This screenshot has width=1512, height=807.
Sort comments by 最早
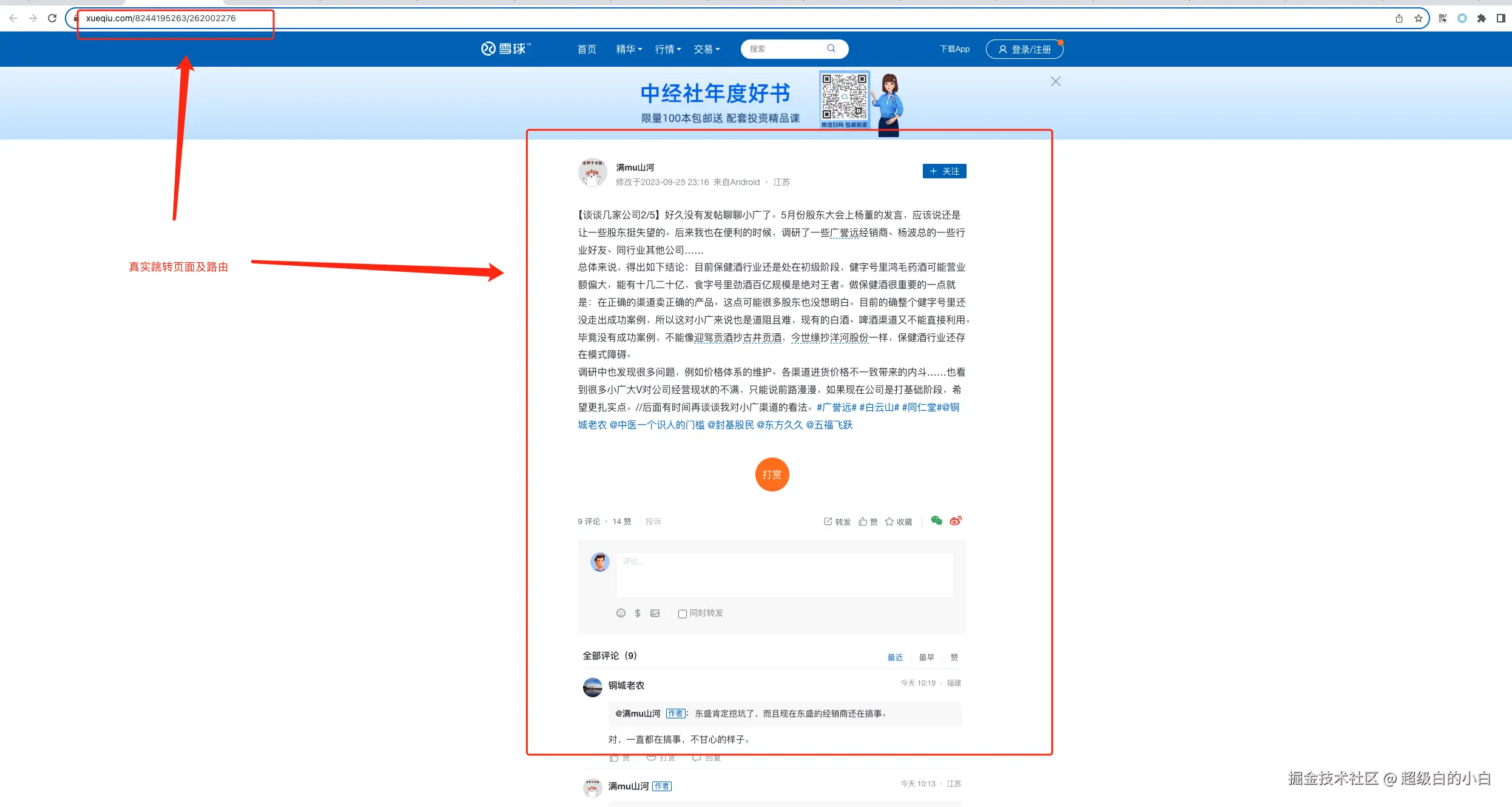click(x=926, y=657)
